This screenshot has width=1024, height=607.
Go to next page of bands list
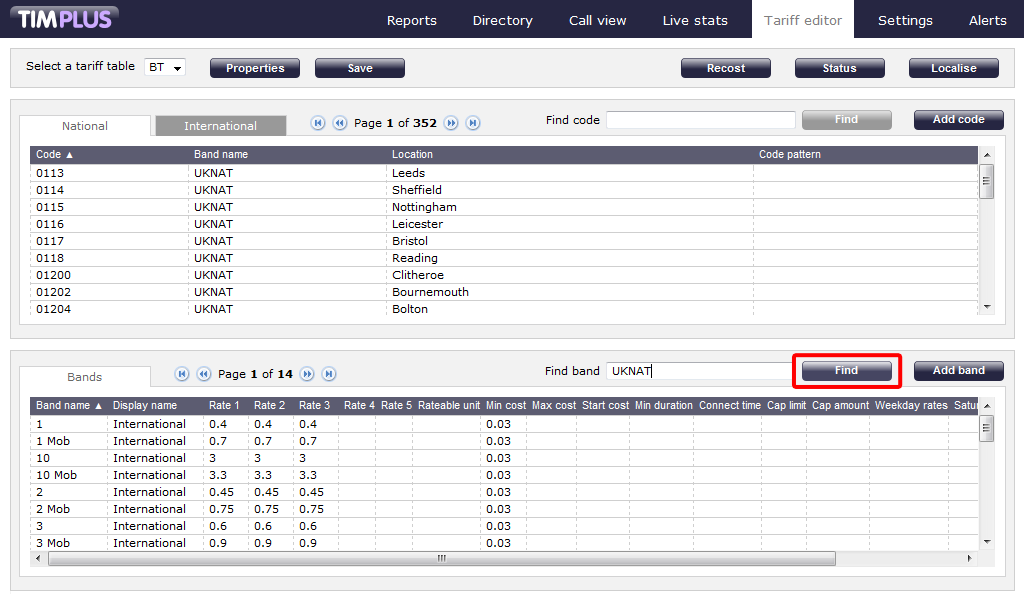coord(307,374)
